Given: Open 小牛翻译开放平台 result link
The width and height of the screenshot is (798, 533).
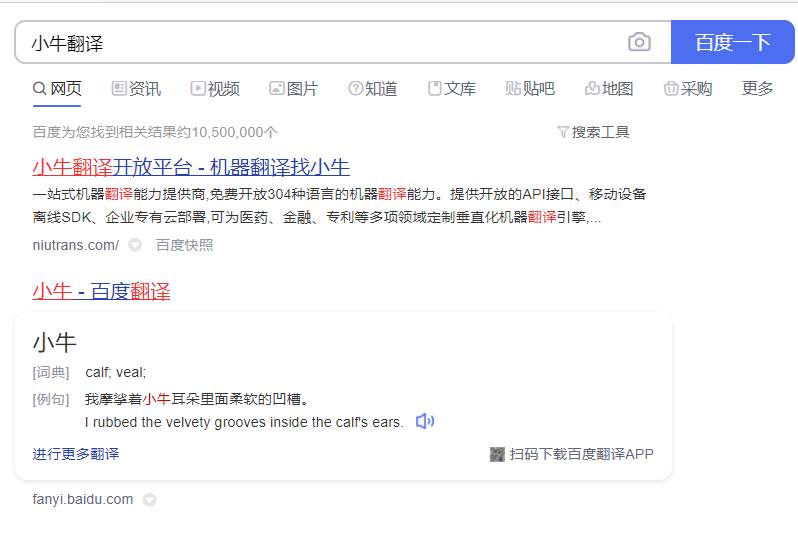Looking at the screenshot, I should 191,167.
